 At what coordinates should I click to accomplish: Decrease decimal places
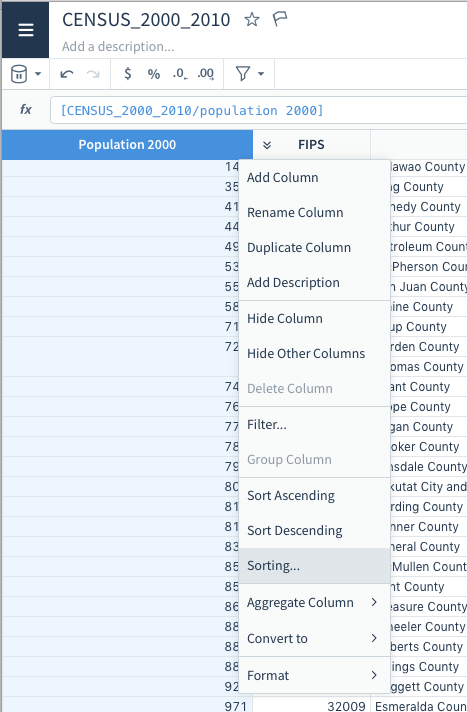pyautogui.click(x=180, y=74)
